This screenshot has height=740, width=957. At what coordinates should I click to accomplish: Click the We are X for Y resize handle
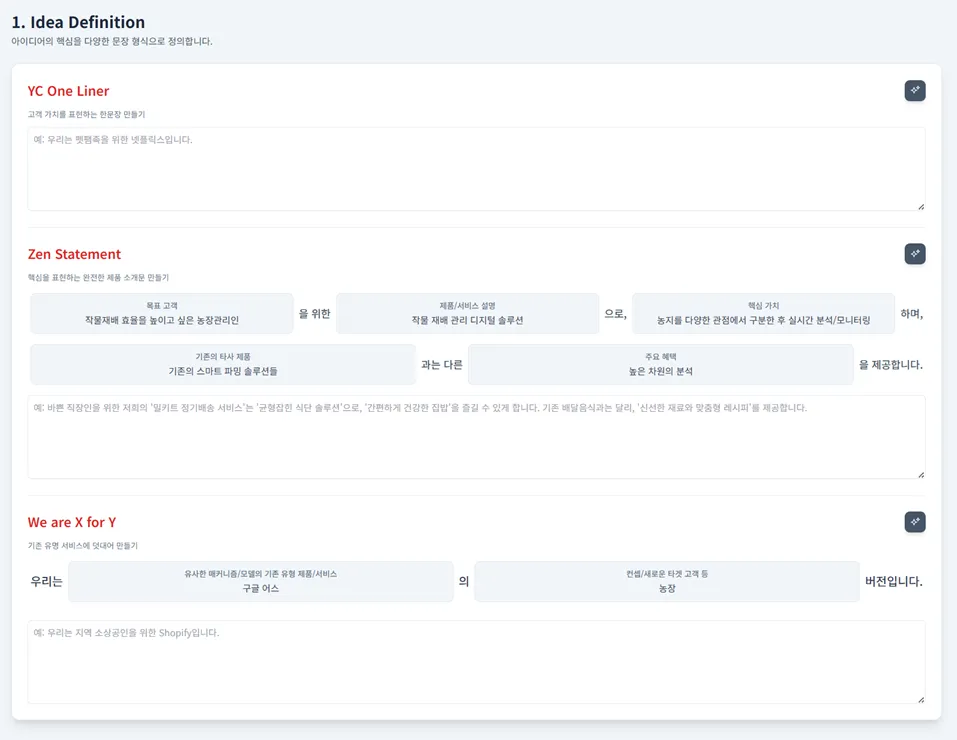(x=920, y=699)
